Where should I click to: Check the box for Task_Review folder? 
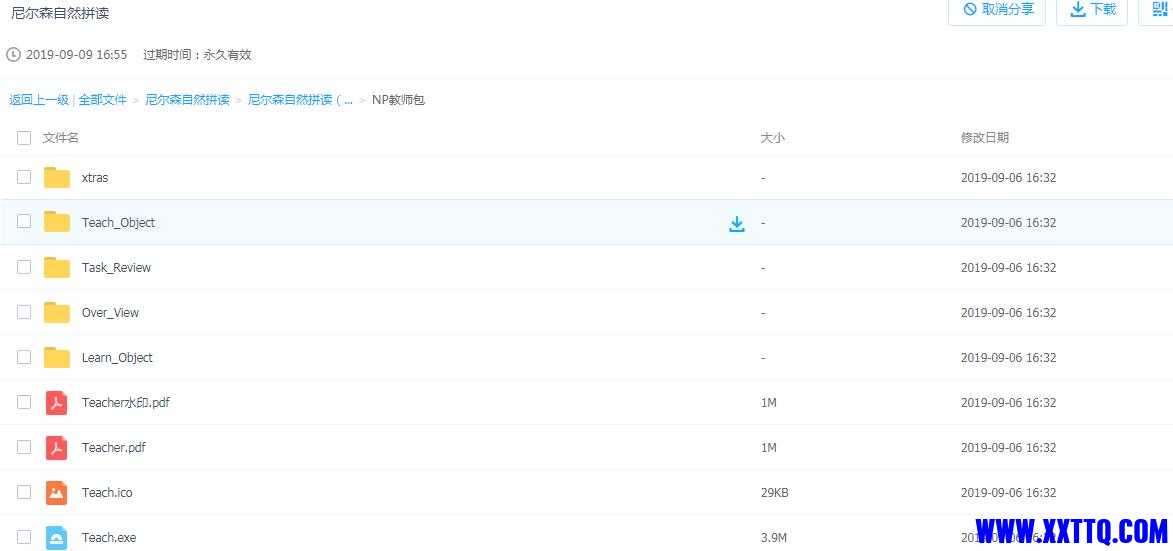(x=24, y=267)
